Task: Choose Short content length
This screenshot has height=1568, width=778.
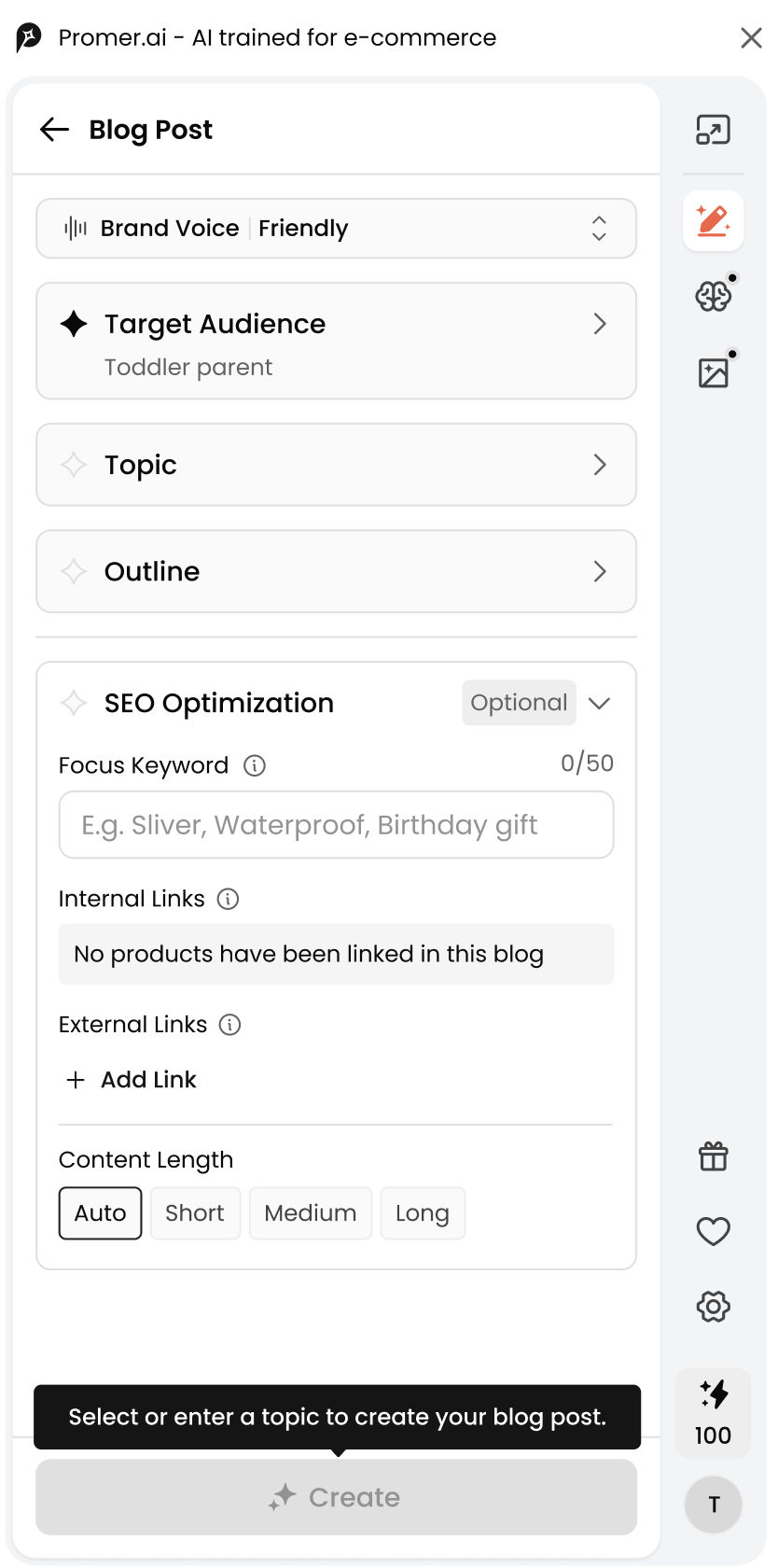Action: [x=195, y=1213]
